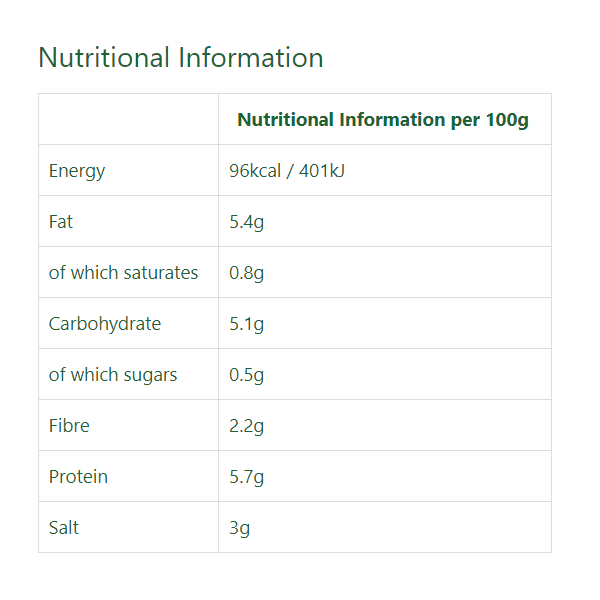Click the 'of which sugars' label
The width and height of the screenshot is (600, 600).
tap(113, 375)
